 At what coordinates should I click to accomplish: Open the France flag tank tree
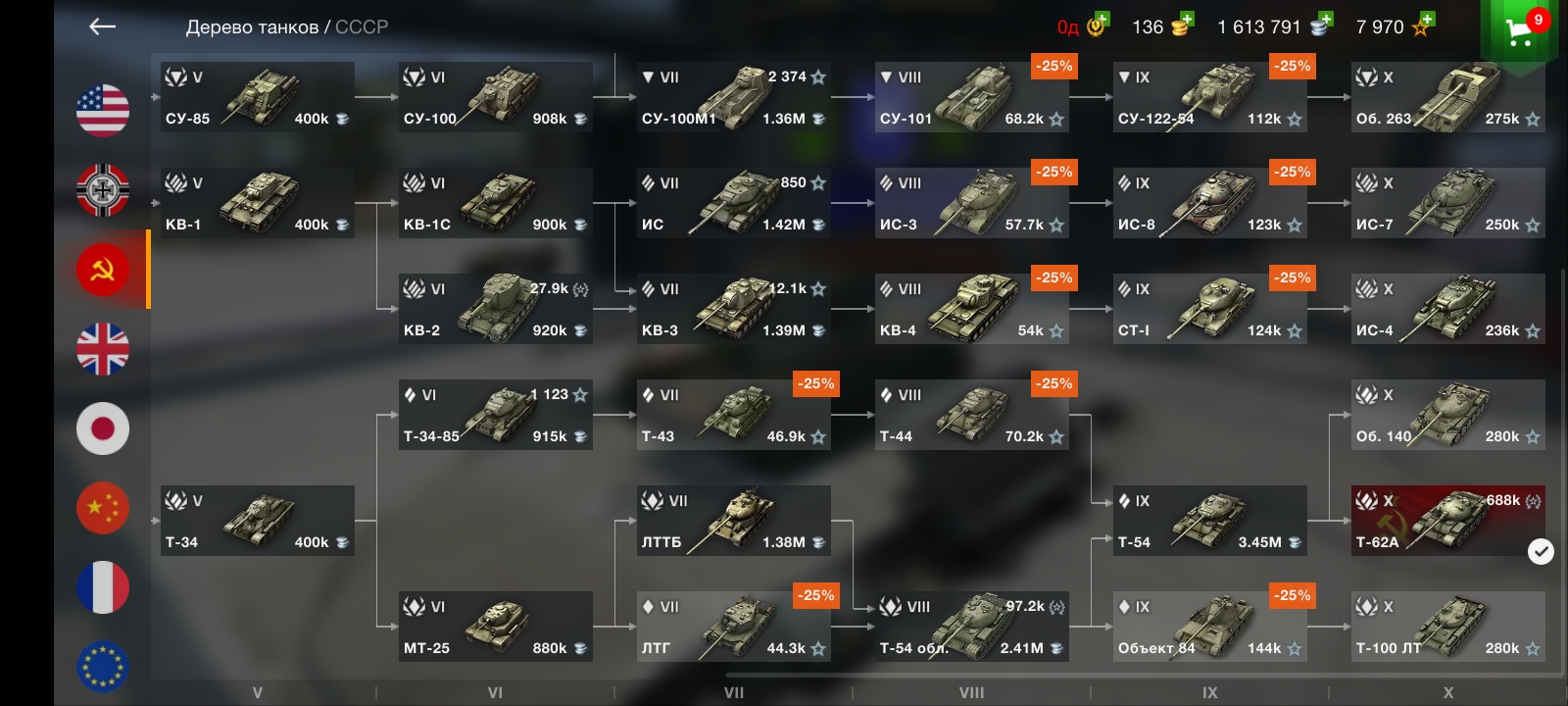click(x=103, y=586)
